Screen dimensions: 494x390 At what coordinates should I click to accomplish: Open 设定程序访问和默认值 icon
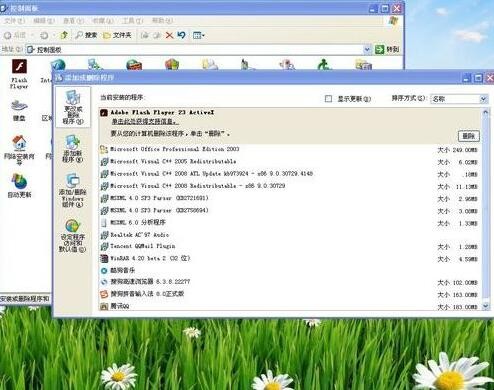[73, 235]
